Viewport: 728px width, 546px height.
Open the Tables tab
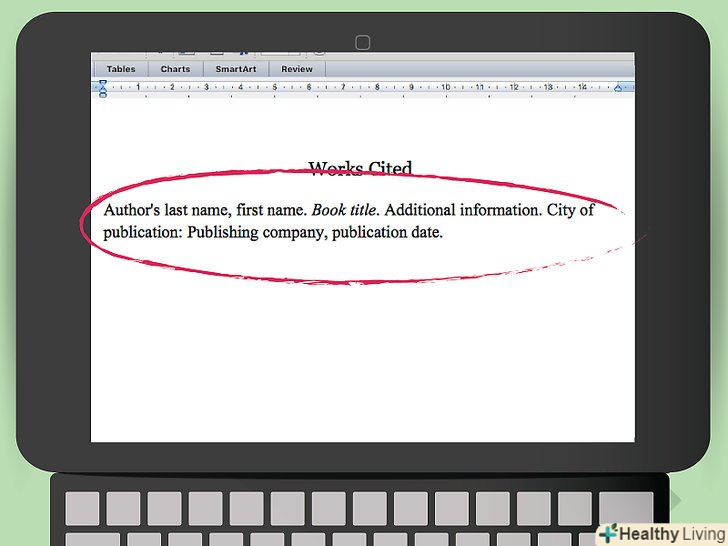pyautogui.click(x=121, y=69)
